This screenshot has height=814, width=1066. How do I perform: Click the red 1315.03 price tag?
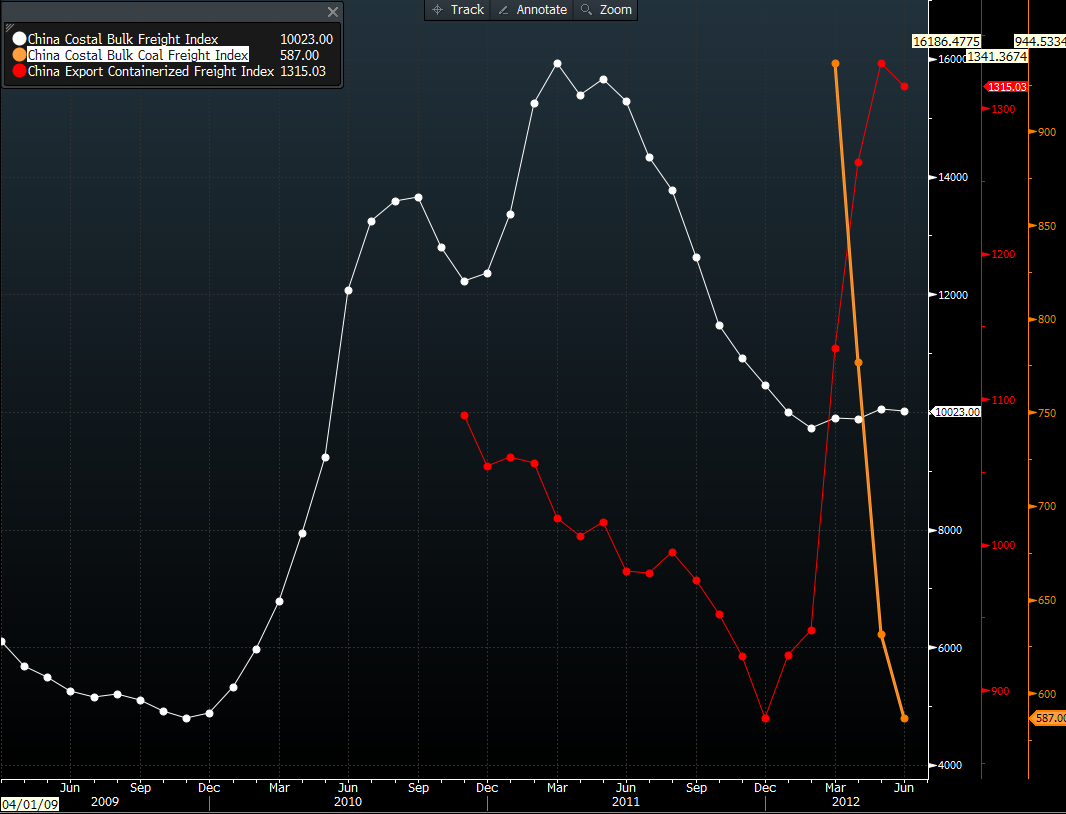(1006, 87)
